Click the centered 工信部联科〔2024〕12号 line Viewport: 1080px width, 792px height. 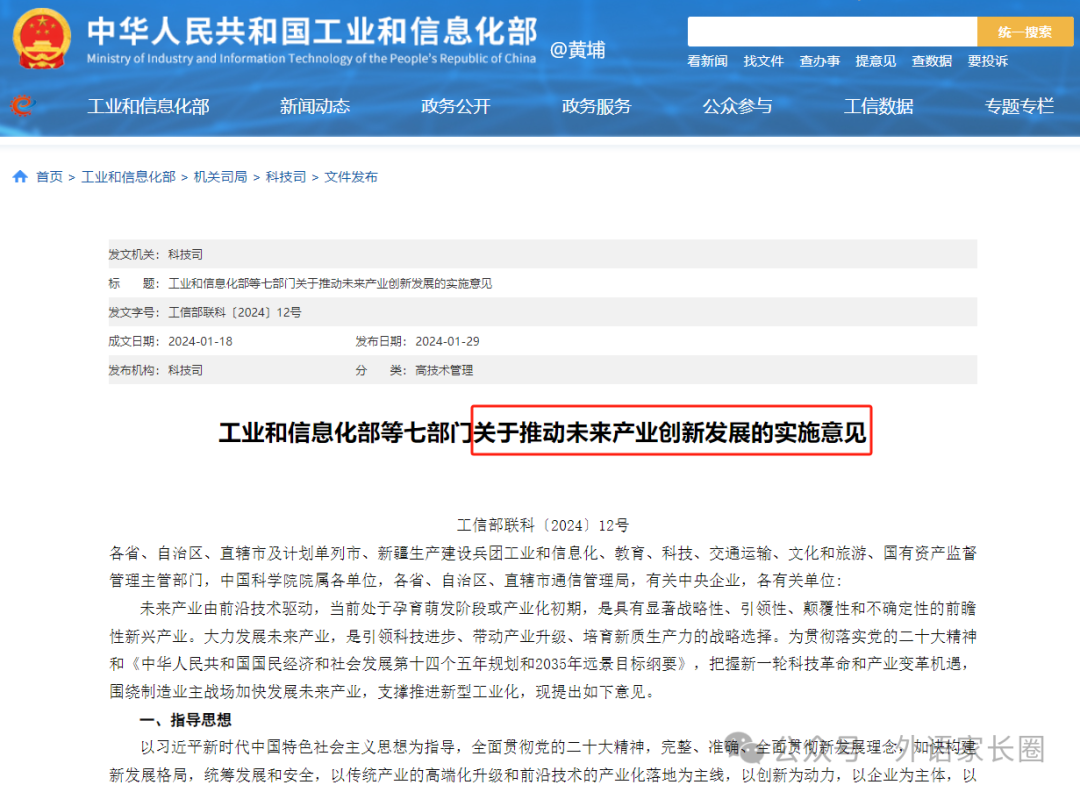[x=543, y=525]
